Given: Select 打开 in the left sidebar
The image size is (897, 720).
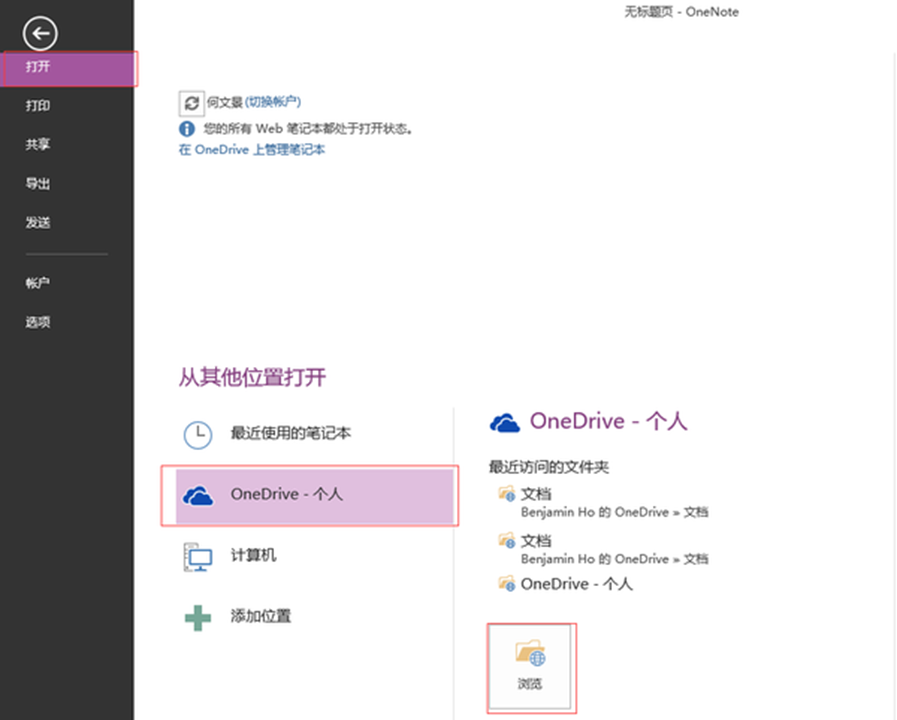Looking at the screenshot, I should tap(69, 67).
